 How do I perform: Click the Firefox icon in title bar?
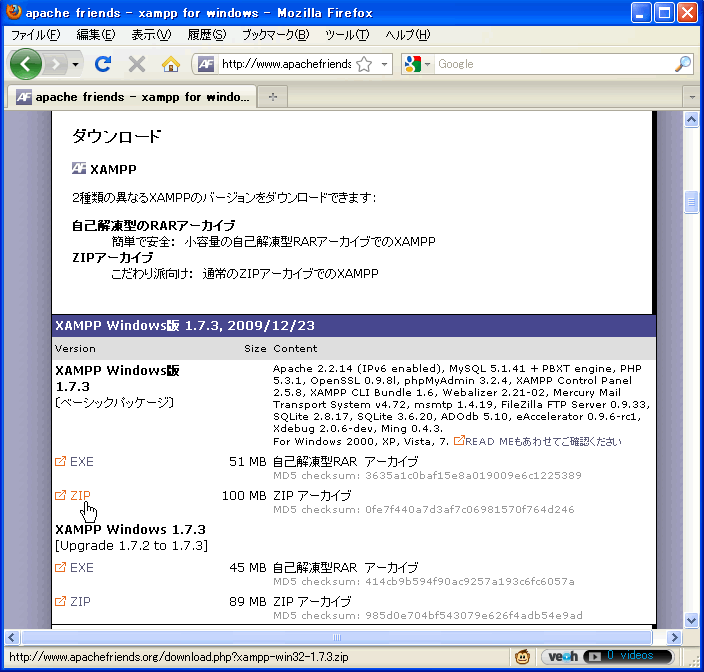pos(14,12)
